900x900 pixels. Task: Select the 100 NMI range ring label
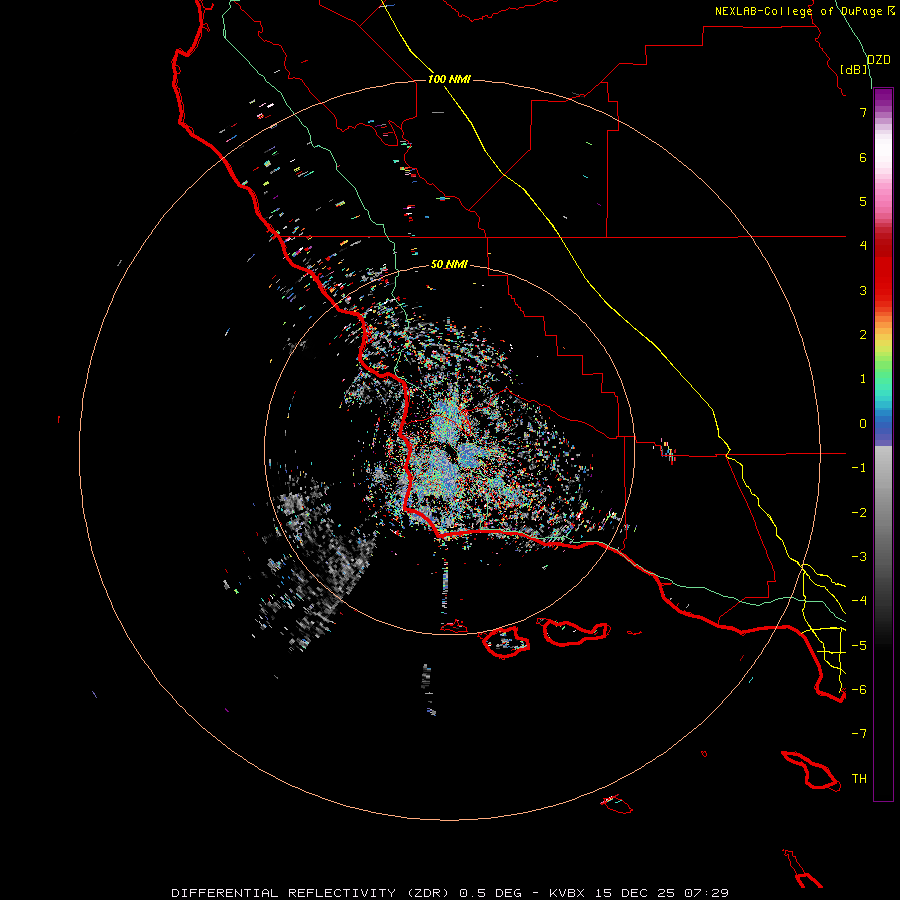coord(449,79)
